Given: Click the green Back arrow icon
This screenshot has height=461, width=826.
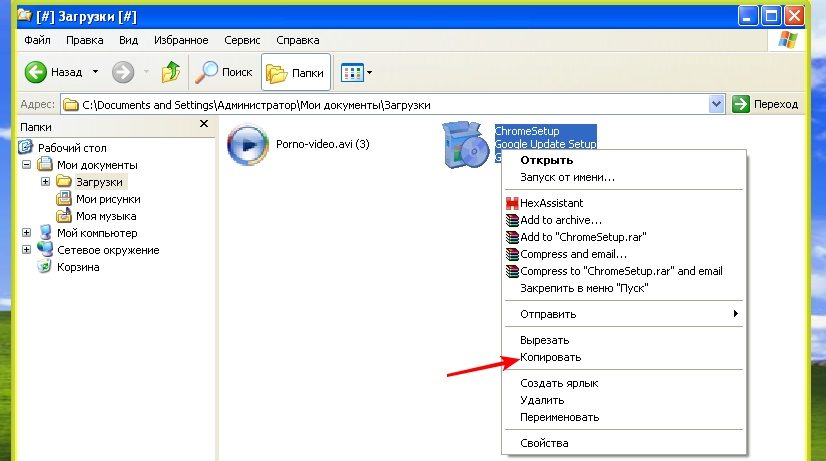Looking at the screenshot, I should tap(36, 72).
